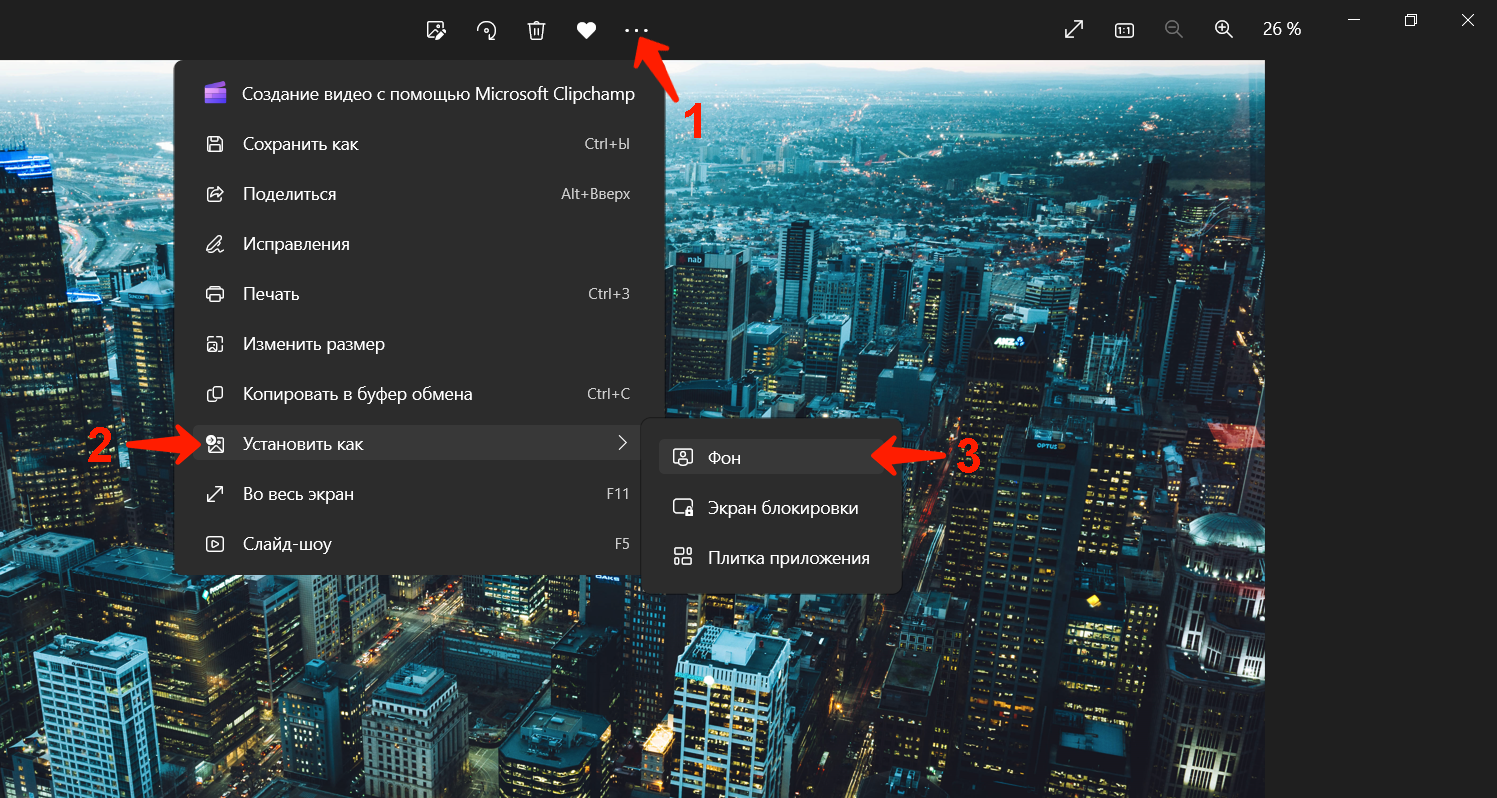Open the three-dots more options menu
The image size is (1497, 798).
tap(636, 30)
